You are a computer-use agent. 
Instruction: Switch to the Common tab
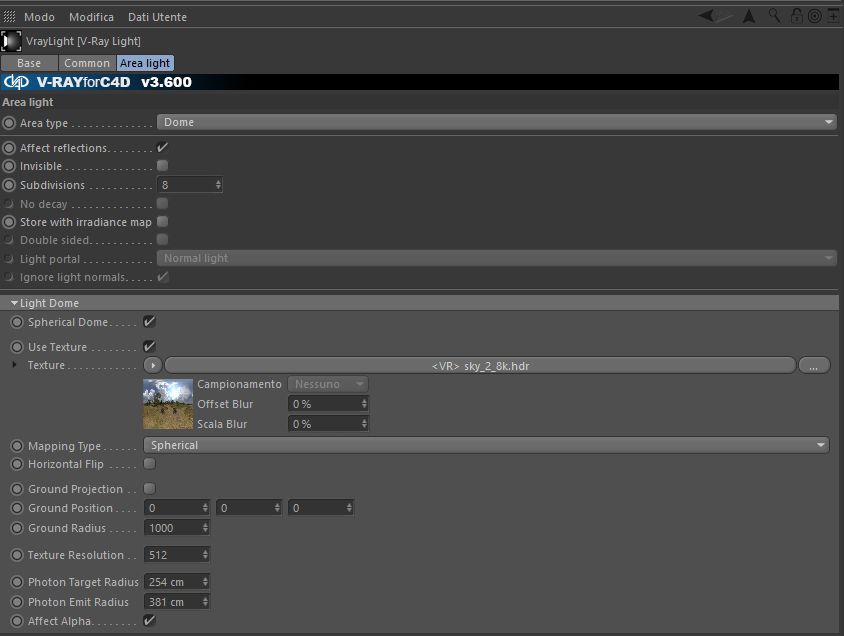(87, 63)
